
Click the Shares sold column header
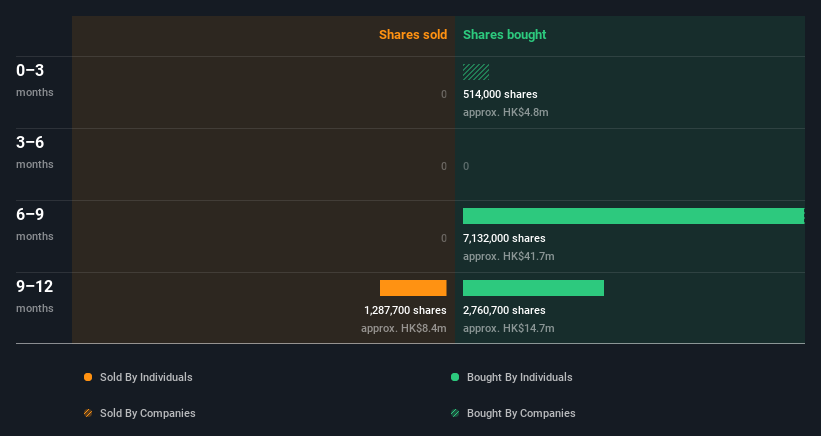pos(413,35)
